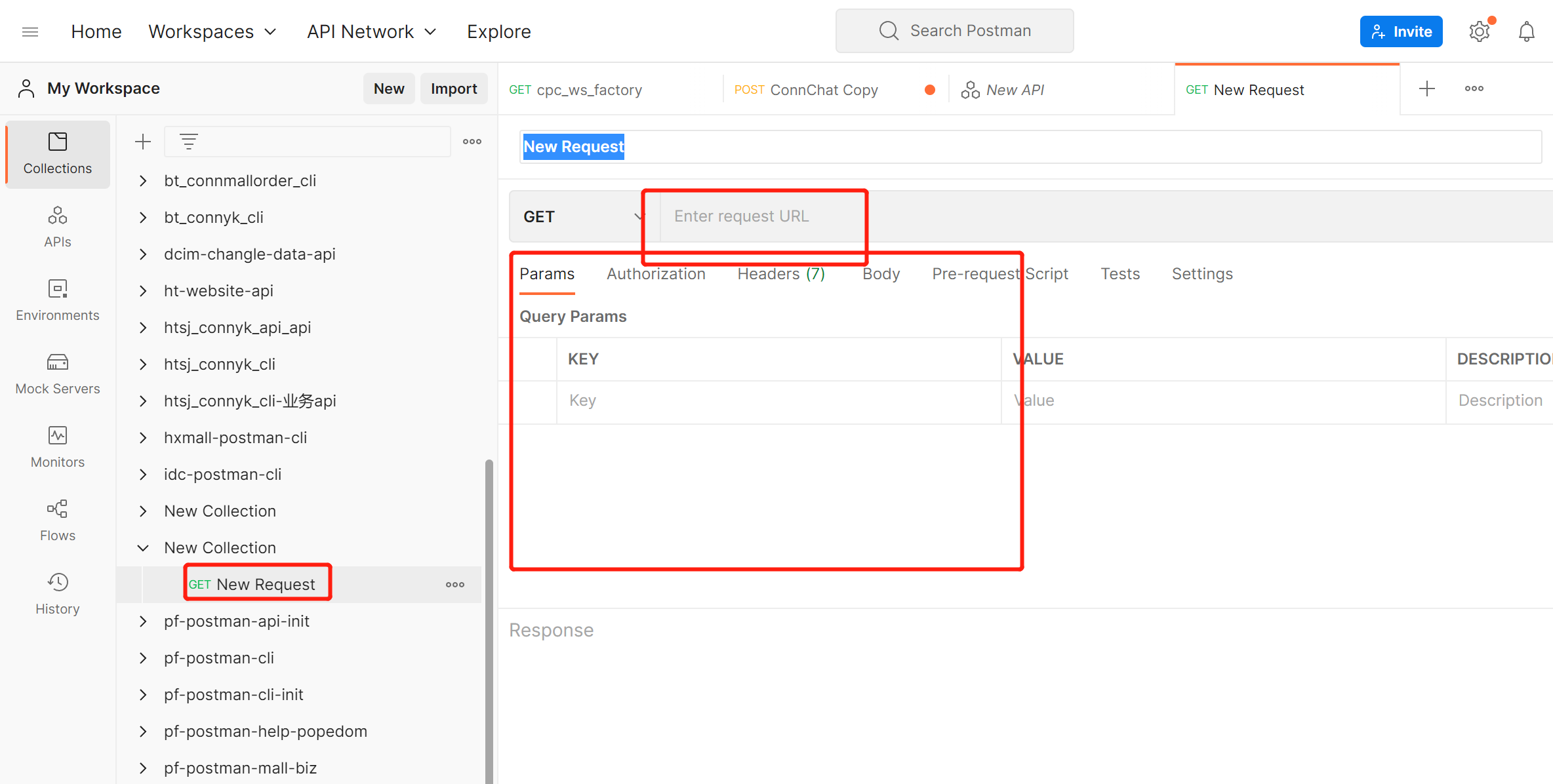
Task: Click the Search Postman field
Action: point(955,31)
